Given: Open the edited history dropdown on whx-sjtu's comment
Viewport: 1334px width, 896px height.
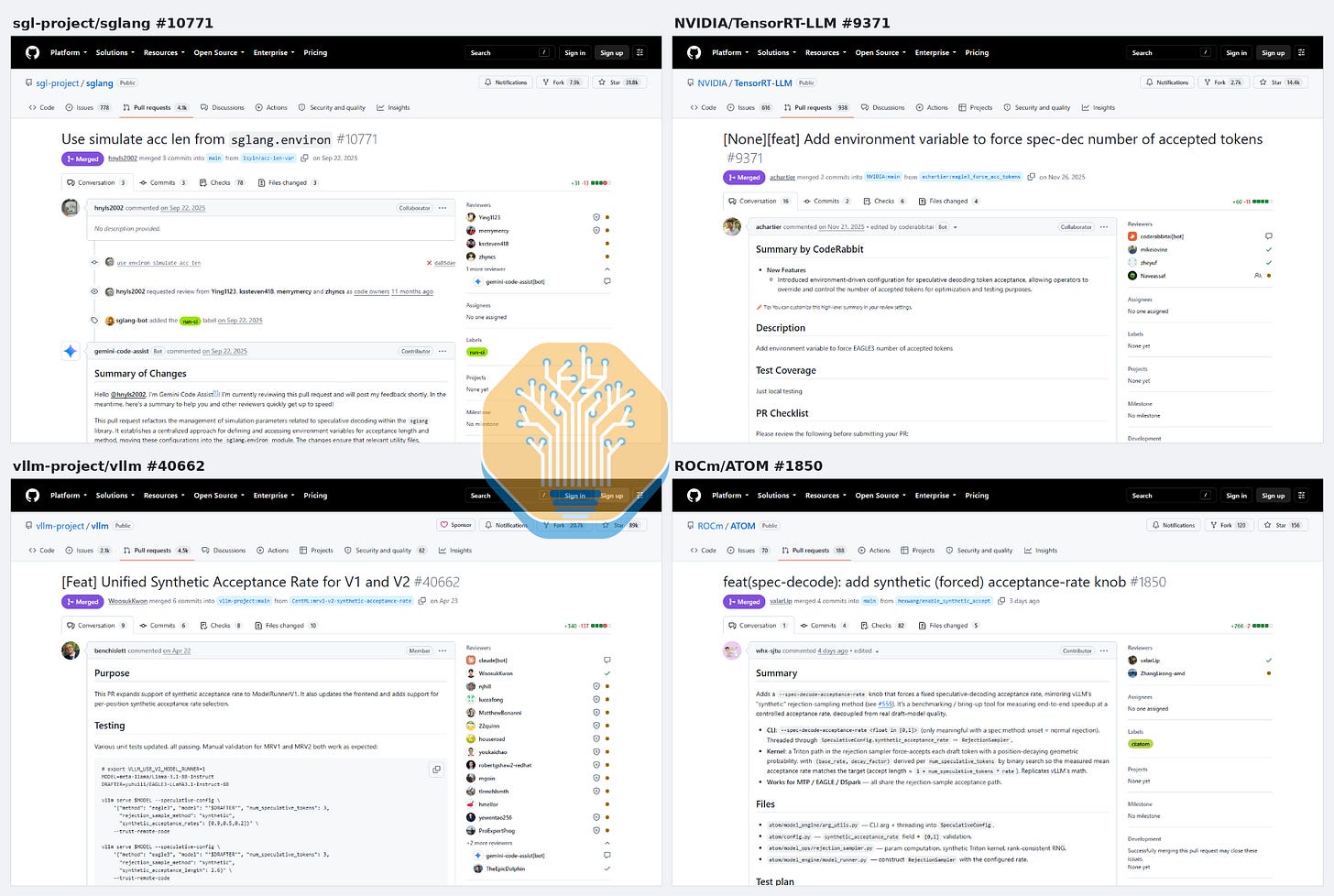Looking at the screenshot, I should point(877,651).
